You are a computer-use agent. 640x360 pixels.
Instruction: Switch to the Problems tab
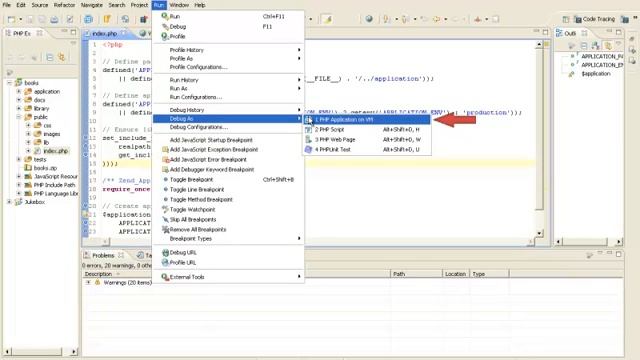click(104, 256)
